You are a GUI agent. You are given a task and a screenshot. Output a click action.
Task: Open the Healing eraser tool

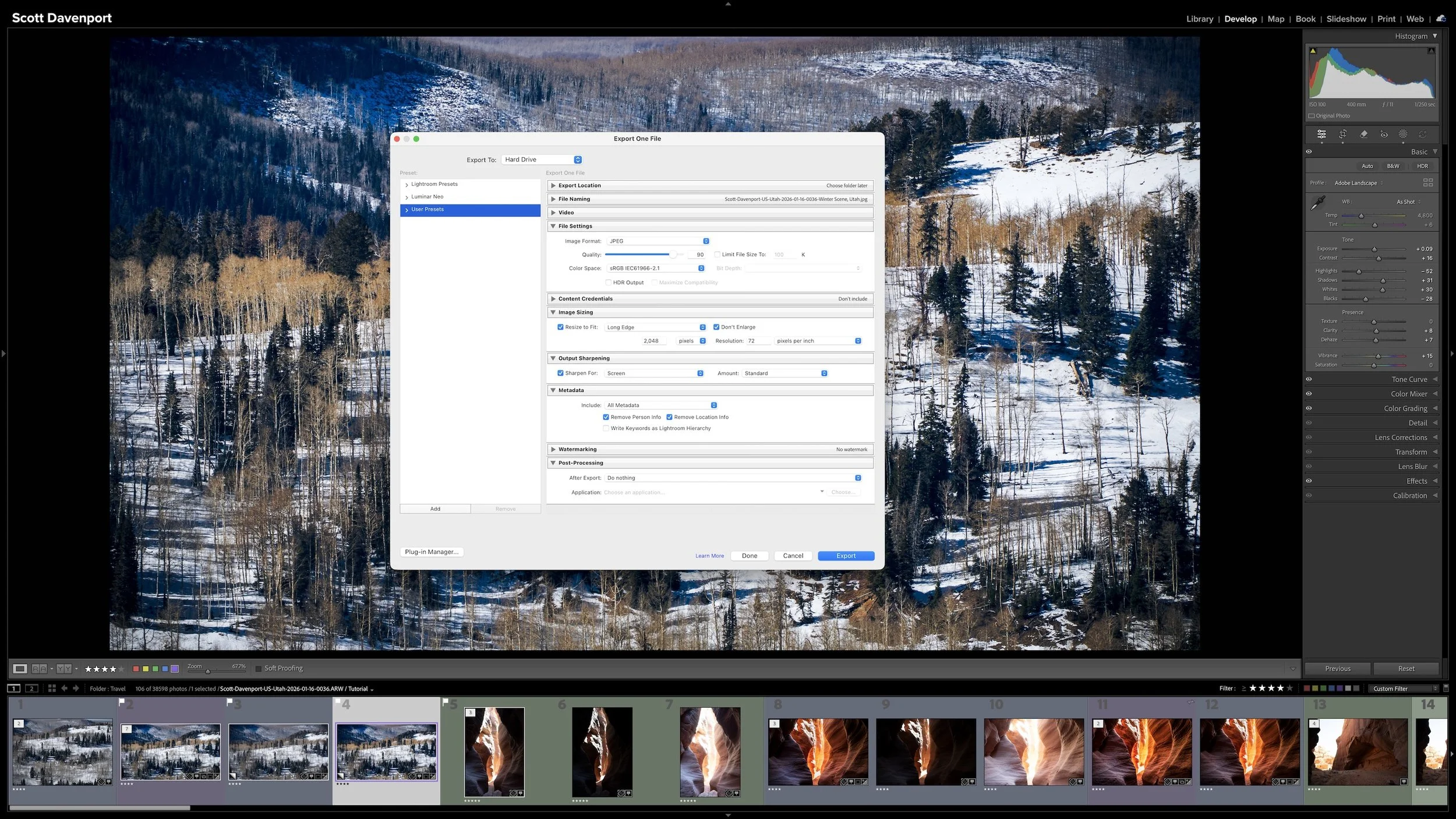1363,135
